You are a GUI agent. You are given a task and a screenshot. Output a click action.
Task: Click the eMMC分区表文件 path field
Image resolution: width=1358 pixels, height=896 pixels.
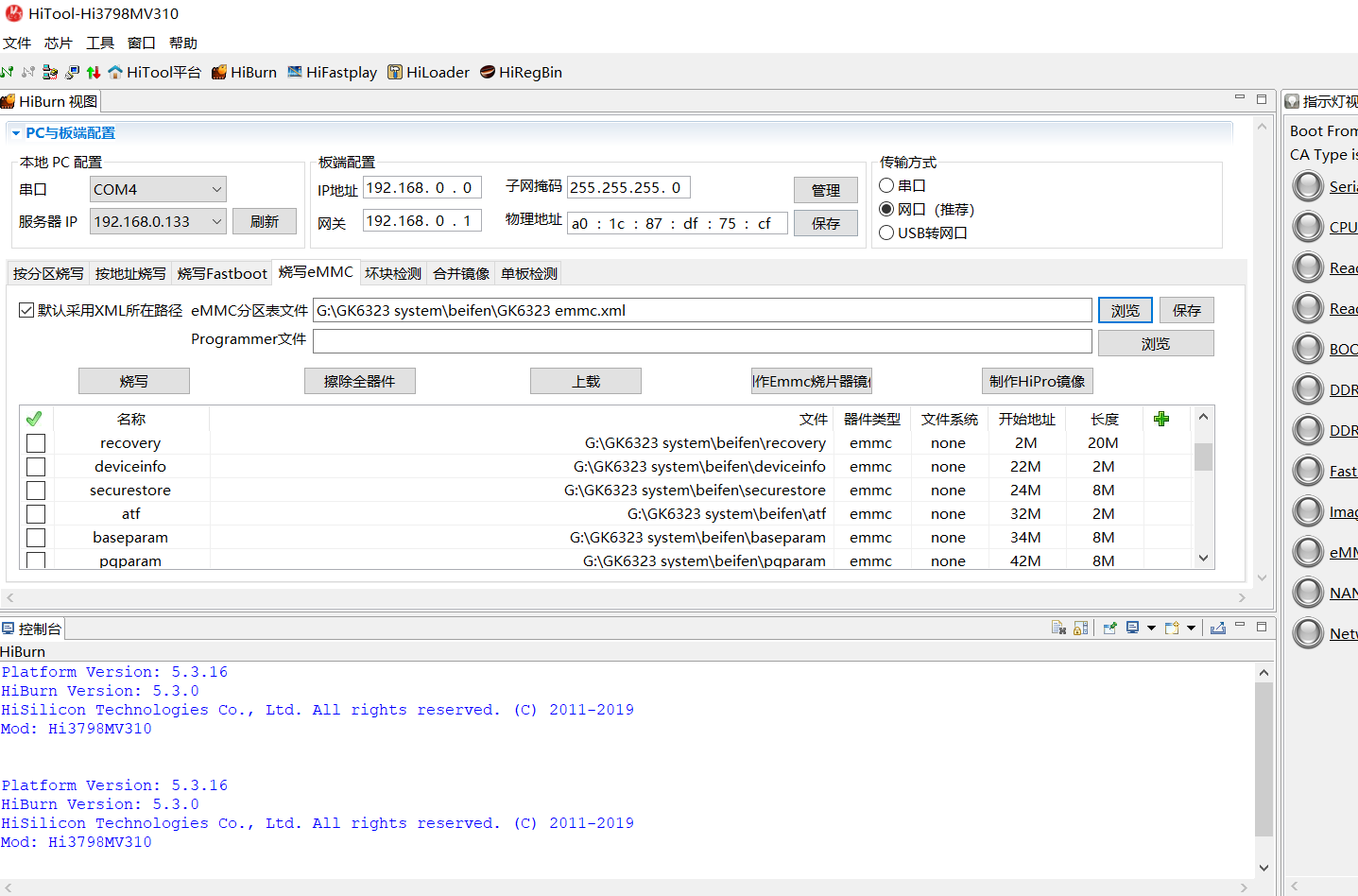pyautogui.click(x=702, y=310)
